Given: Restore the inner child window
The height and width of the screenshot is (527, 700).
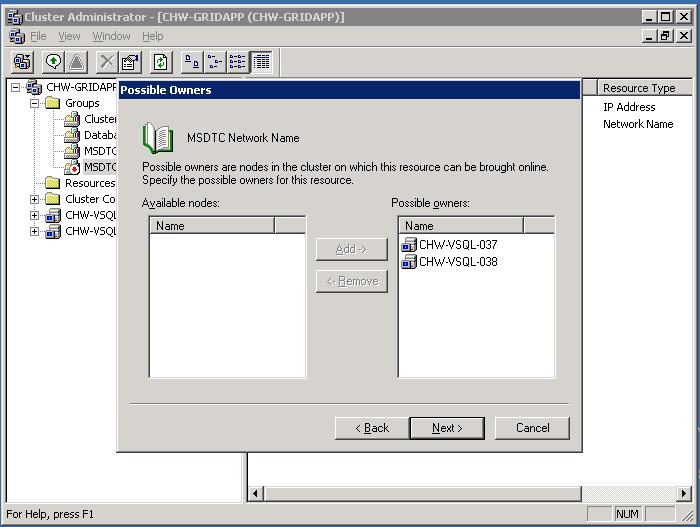Looking at the screenshot, I should click(665, 36).
